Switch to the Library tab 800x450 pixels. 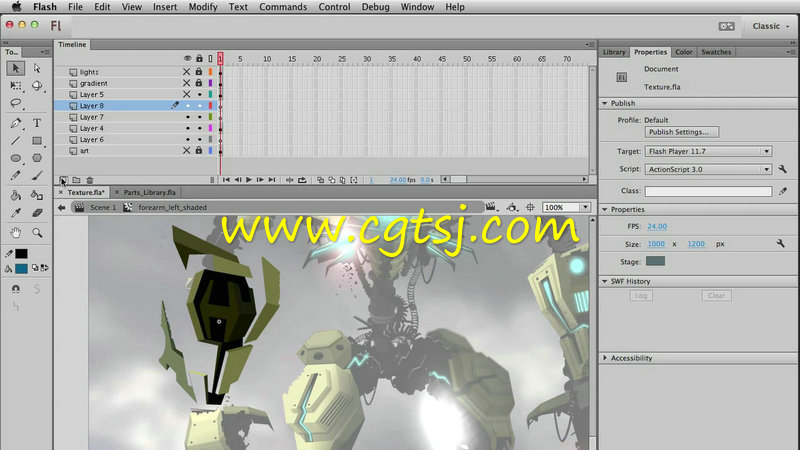(614, 52)
